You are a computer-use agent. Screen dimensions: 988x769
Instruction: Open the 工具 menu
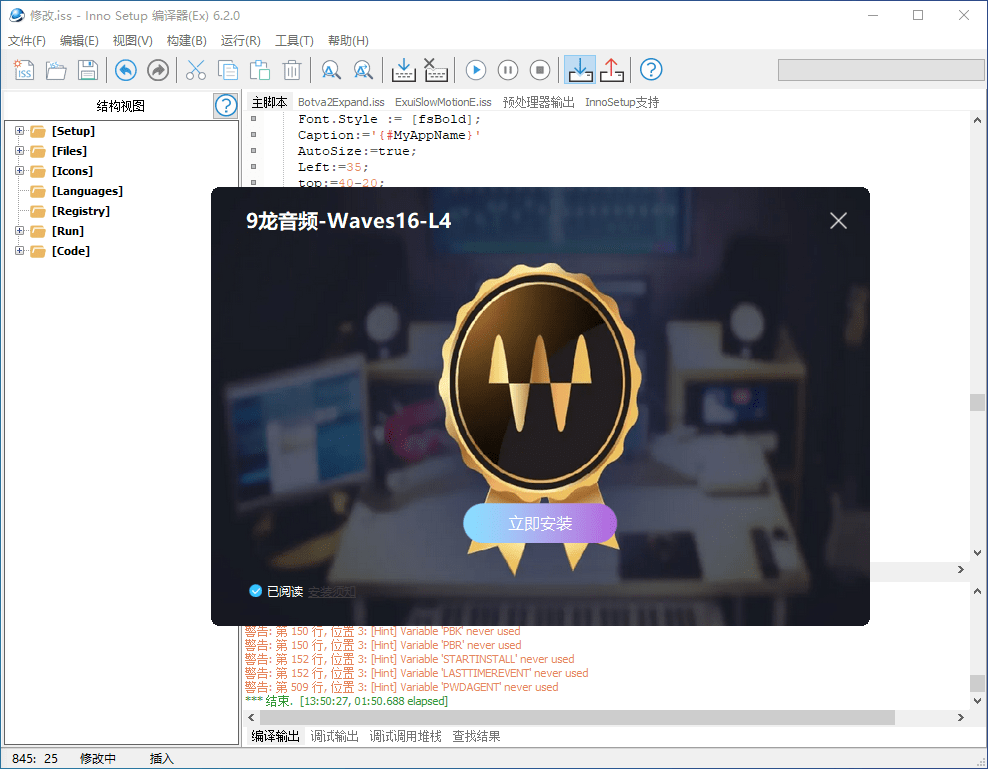pyautogui.click(x=293, y=40)
